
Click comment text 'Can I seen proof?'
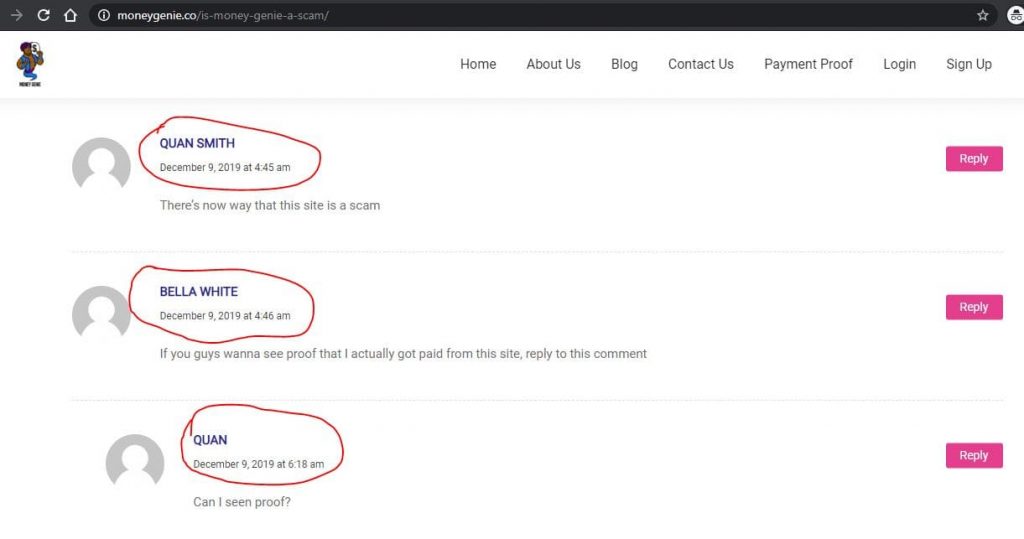coord(242,502)
